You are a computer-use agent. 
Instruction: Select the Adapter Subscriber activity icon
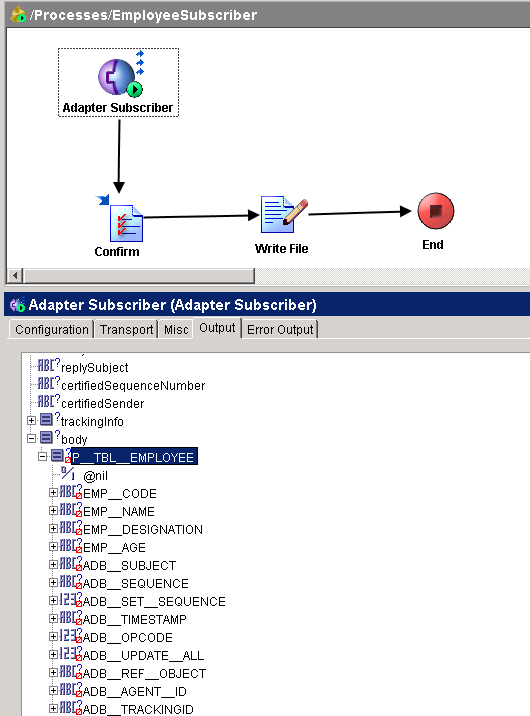[120, 77]
